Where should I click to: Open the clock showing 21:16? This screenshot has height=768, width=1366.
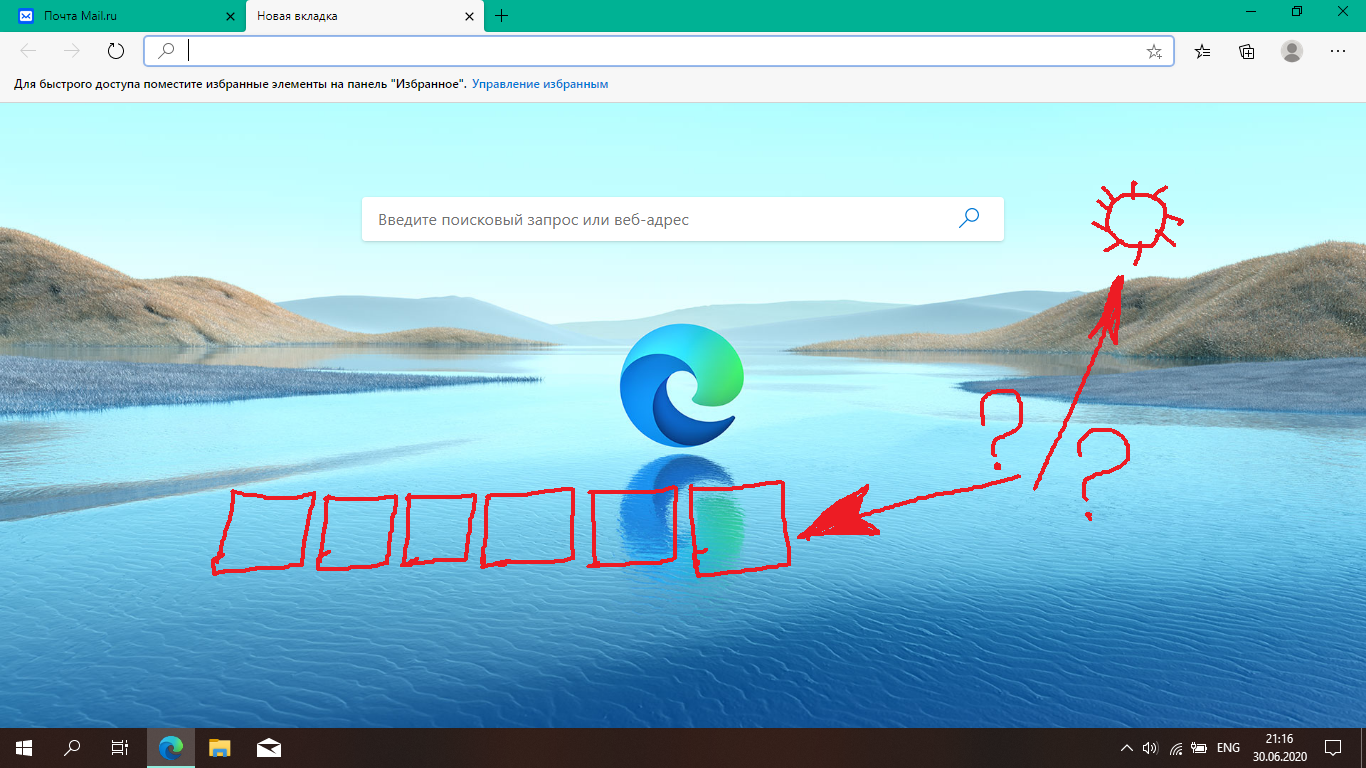[x=1279, y=747]
